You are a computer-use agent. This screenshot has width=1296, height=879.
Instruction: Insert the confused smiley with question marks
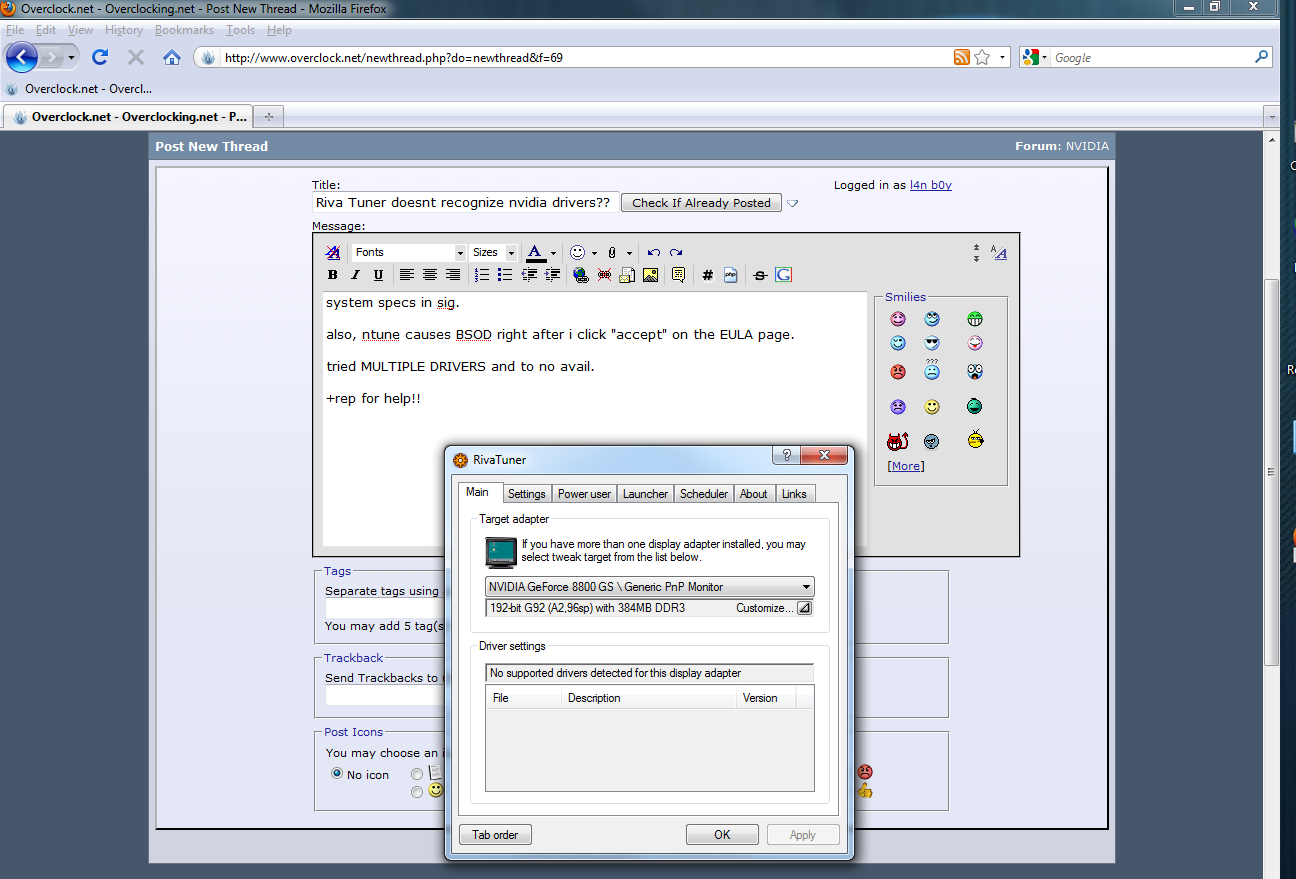pos(932,369)
